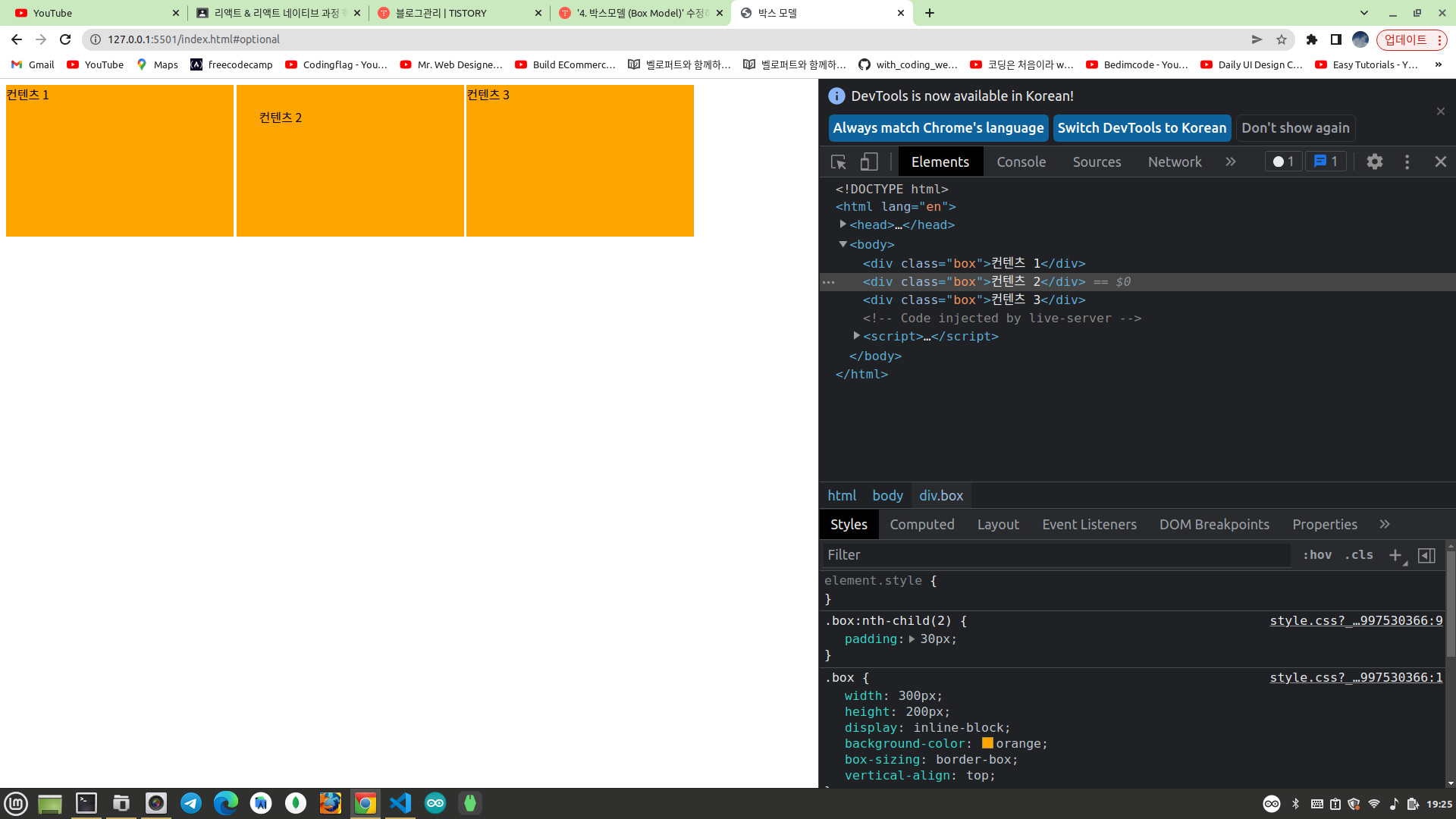Open DevTools settings gear
Image resolution: width=1456 pixels, height=819 pixels.
(x=1374, y=162)
